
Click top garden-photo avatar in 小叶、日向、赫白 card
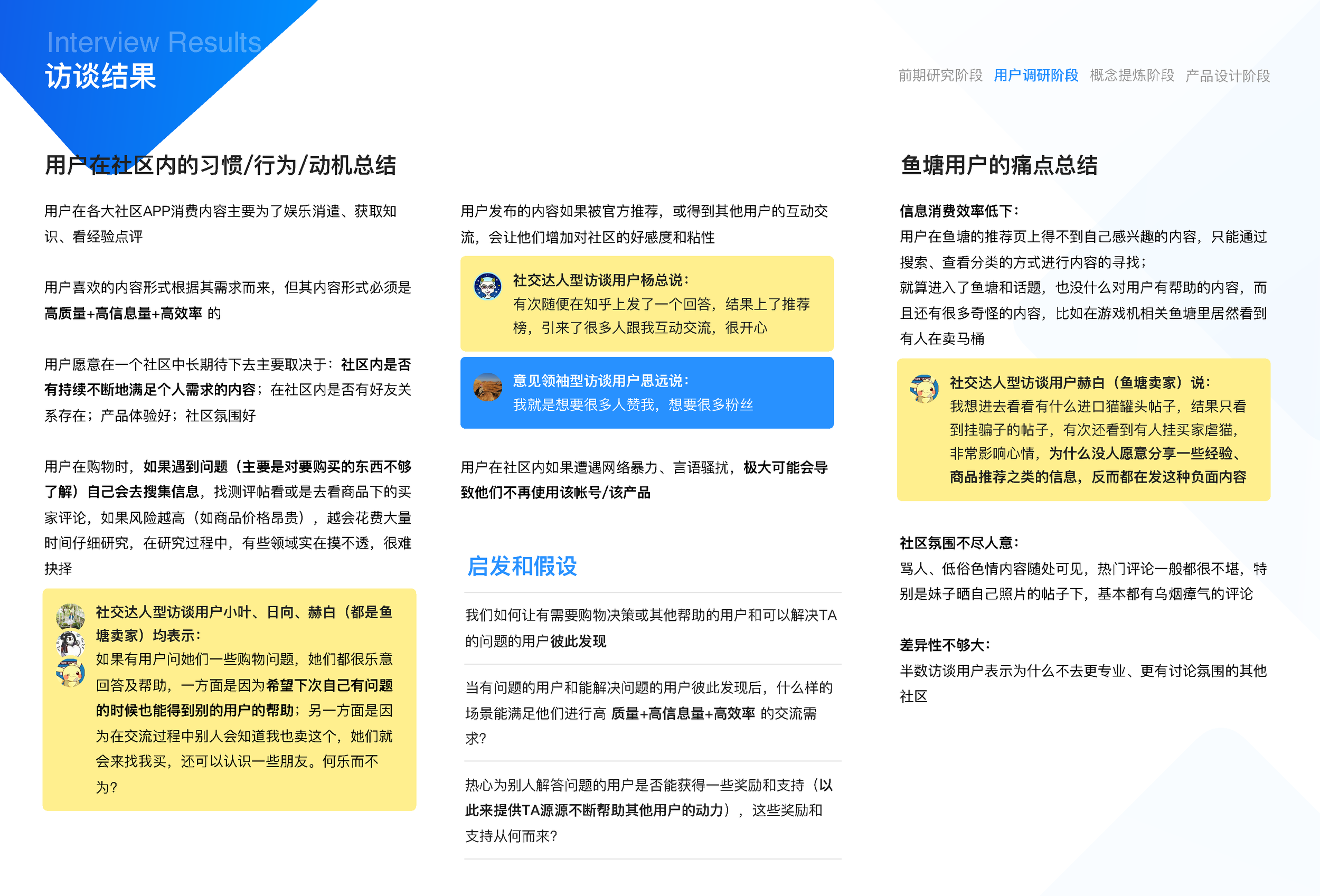(70, 617)
